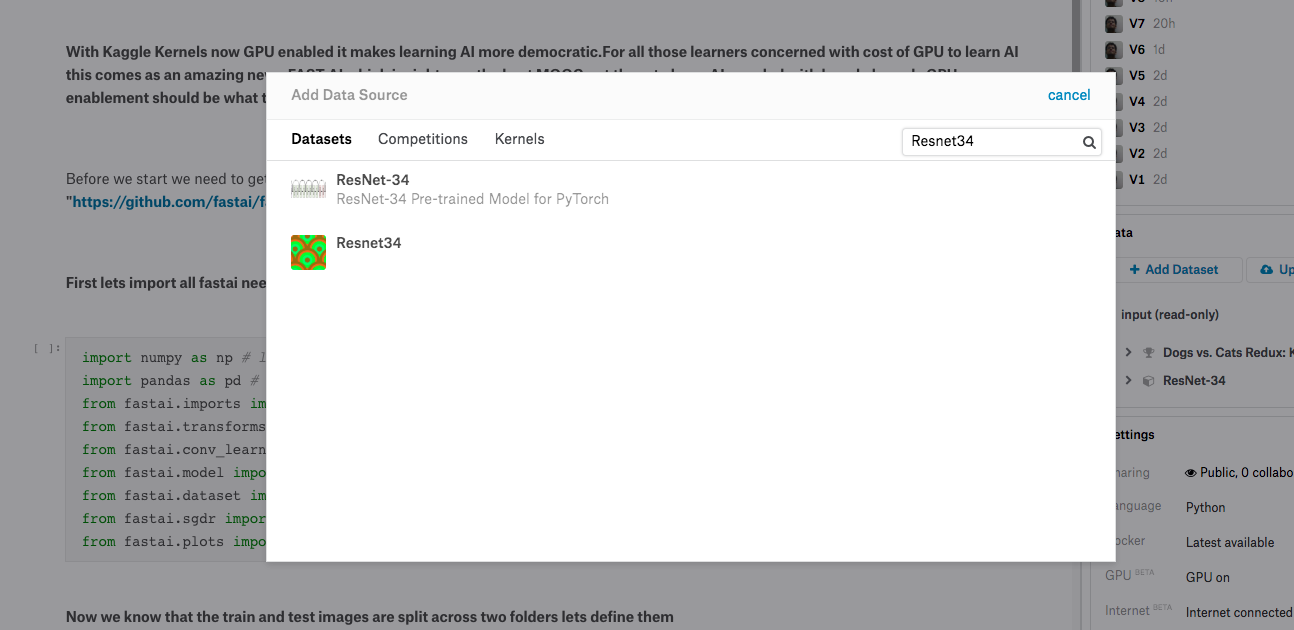
Task: Click the 'from fastai.plots' code line
Action: (x=173, y=542)
